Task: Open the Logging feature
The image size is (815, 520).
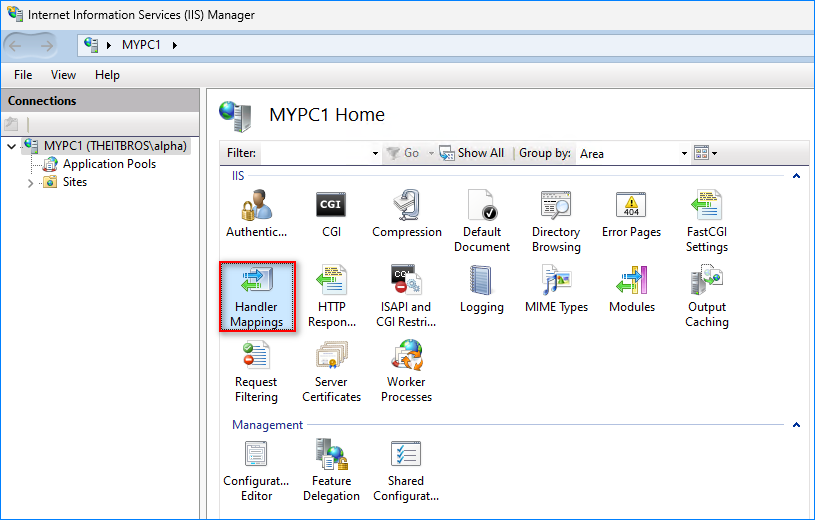Action: click(x=482, y=289)
